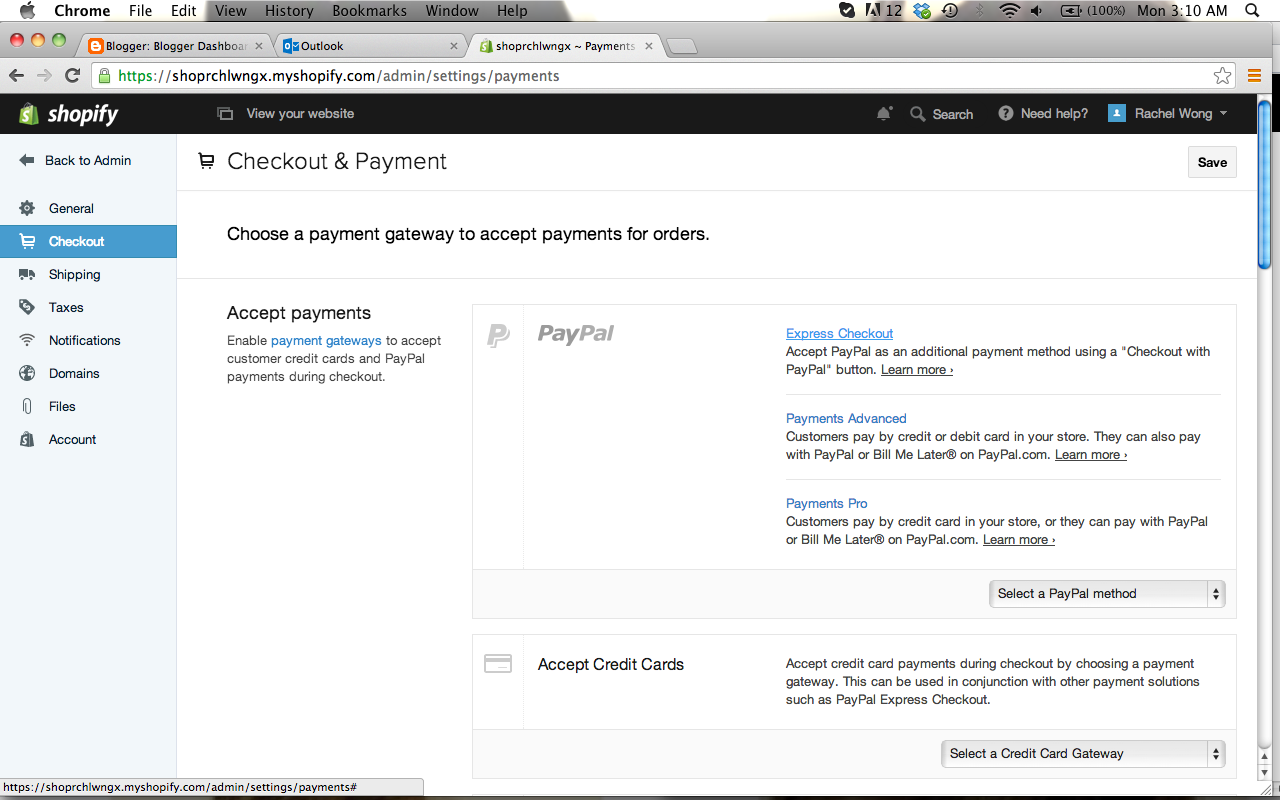Click the menu bar clock Mon 3:10 AM
Viewport: 1280px width, 800px height.
(1182, 11)
